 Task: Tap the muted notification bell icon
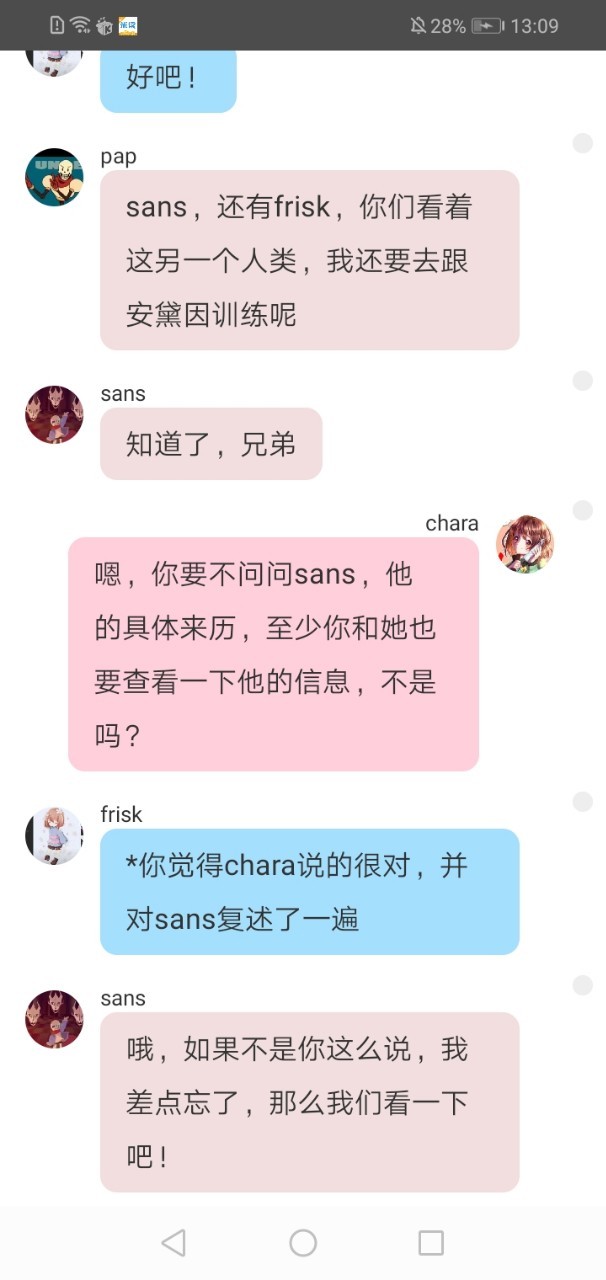coord(417,25)
